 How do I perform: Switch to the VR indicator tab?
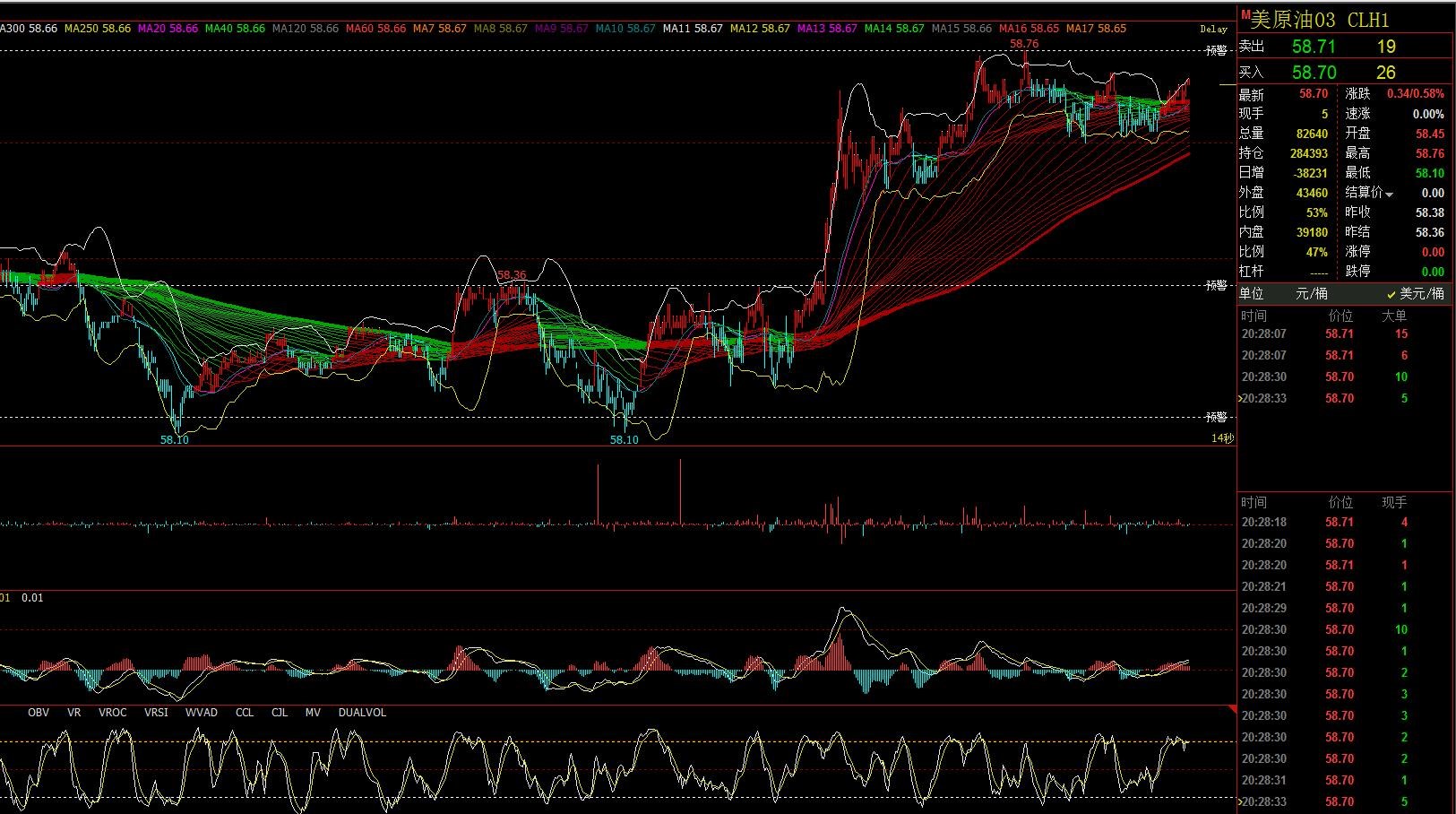[74, 713]
